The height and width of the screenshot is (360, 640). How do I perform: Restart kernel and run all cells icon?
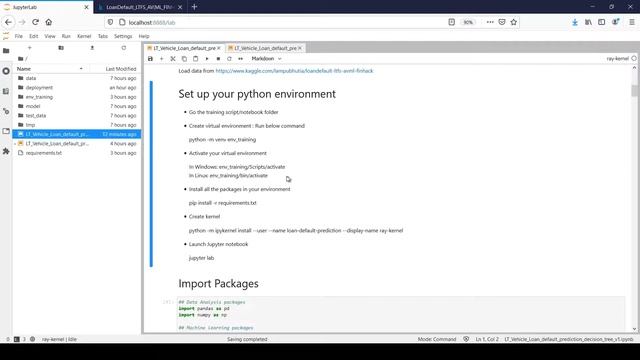click(x=240, y=59)
